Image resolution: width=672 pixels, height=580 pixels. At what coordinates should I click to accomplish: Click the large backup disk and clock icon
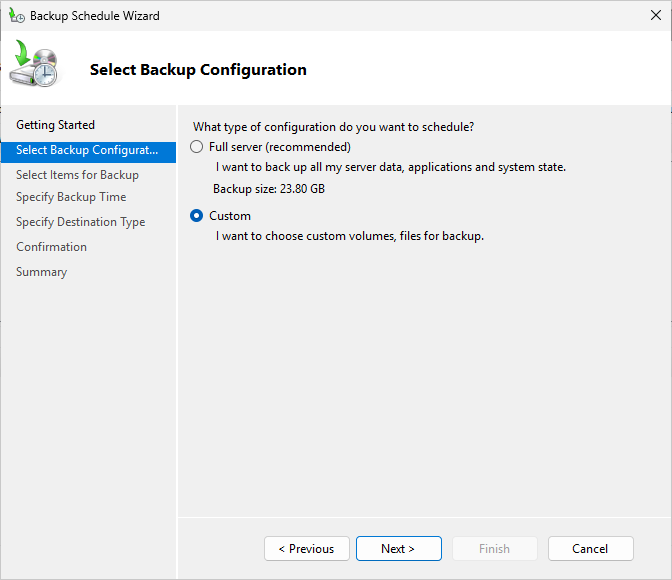pos(35,66)
